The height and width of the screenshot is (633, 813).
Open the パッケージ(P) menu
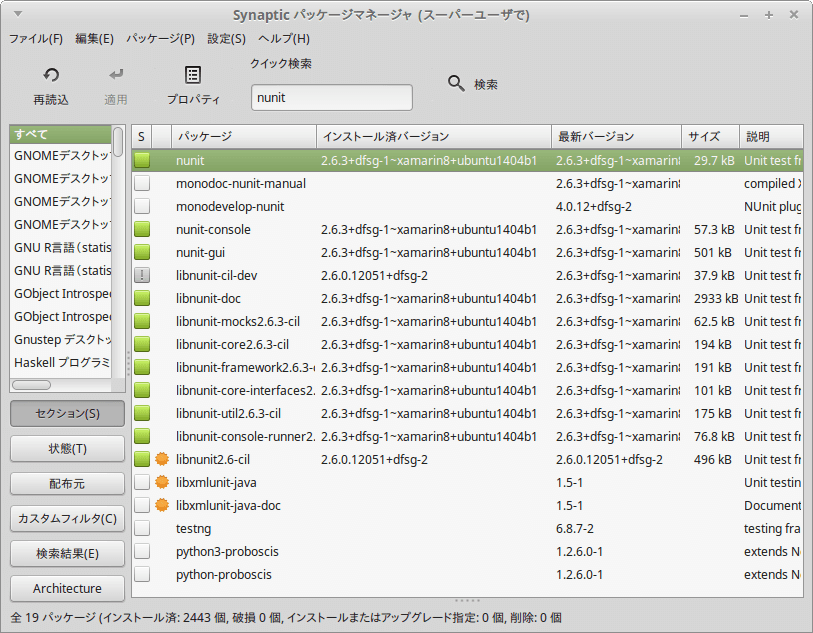click(160, 39)
